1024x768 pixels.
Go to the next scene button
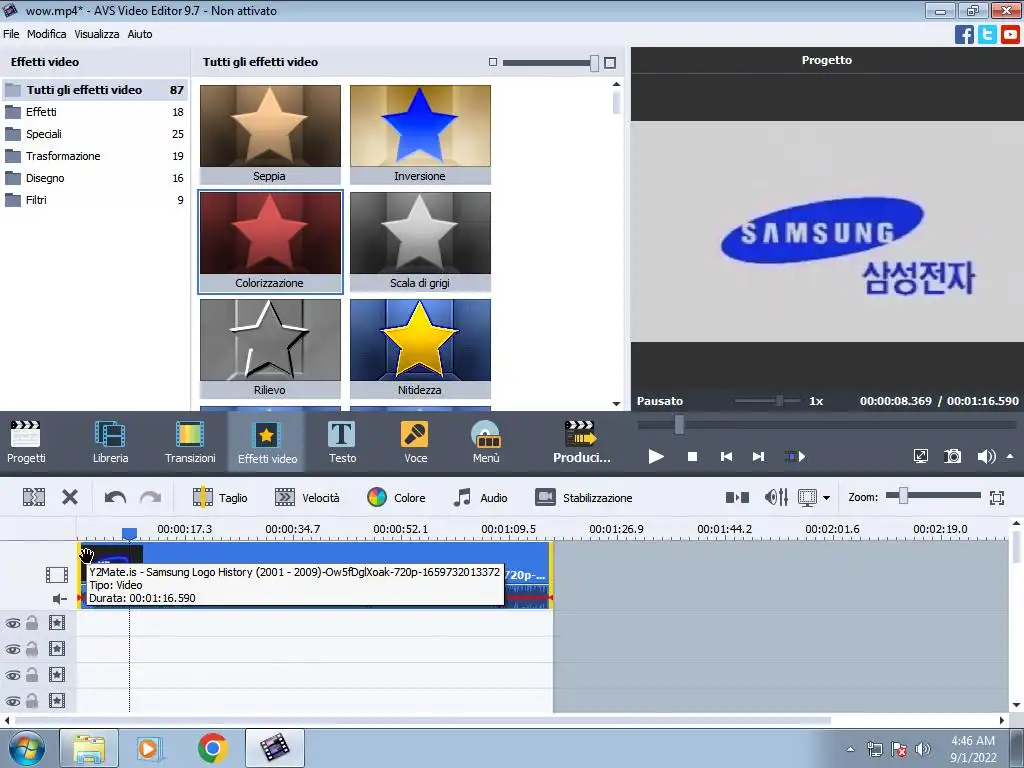(795, 456)
